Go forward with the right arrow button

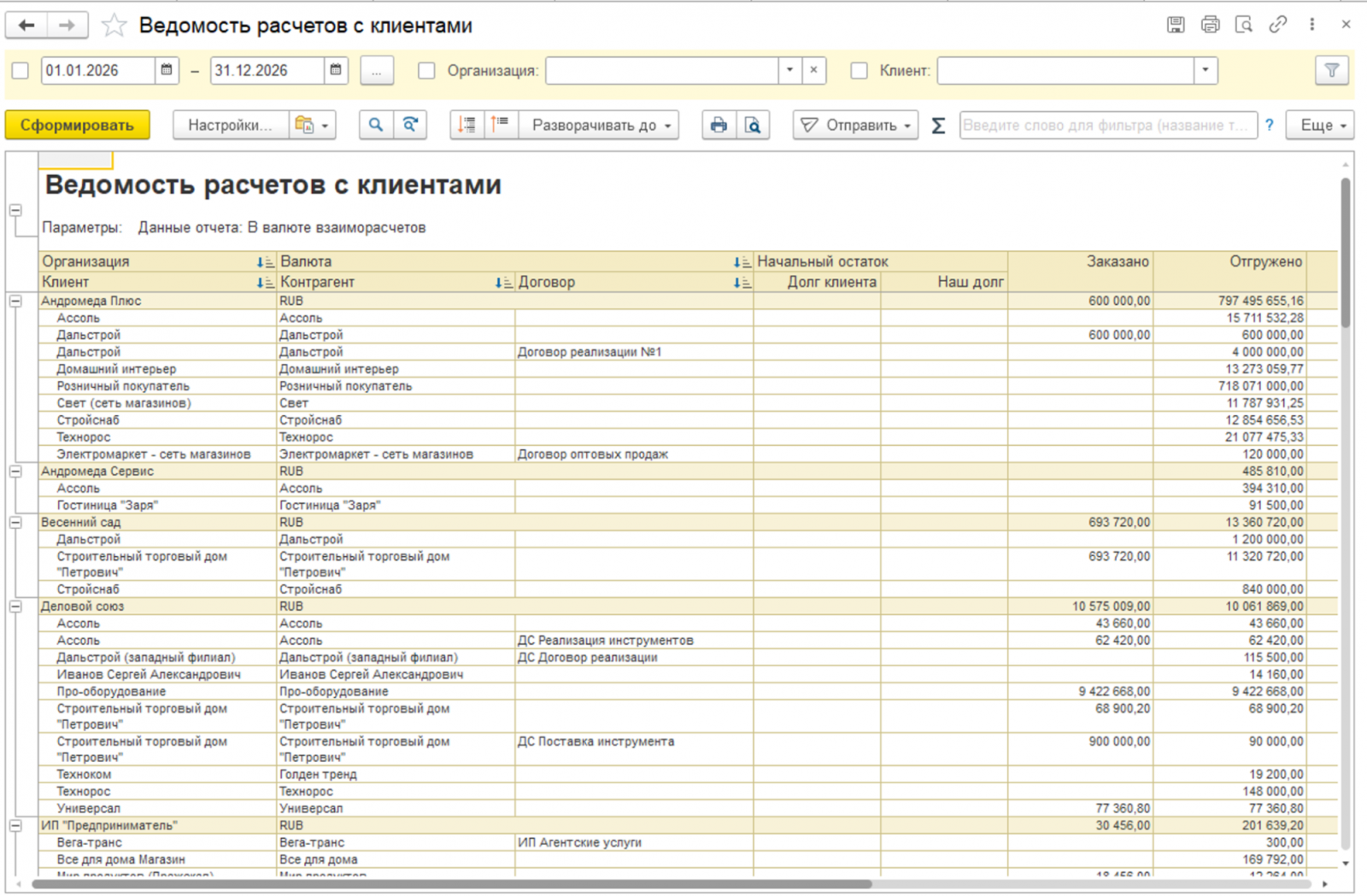tap(67, 26)
